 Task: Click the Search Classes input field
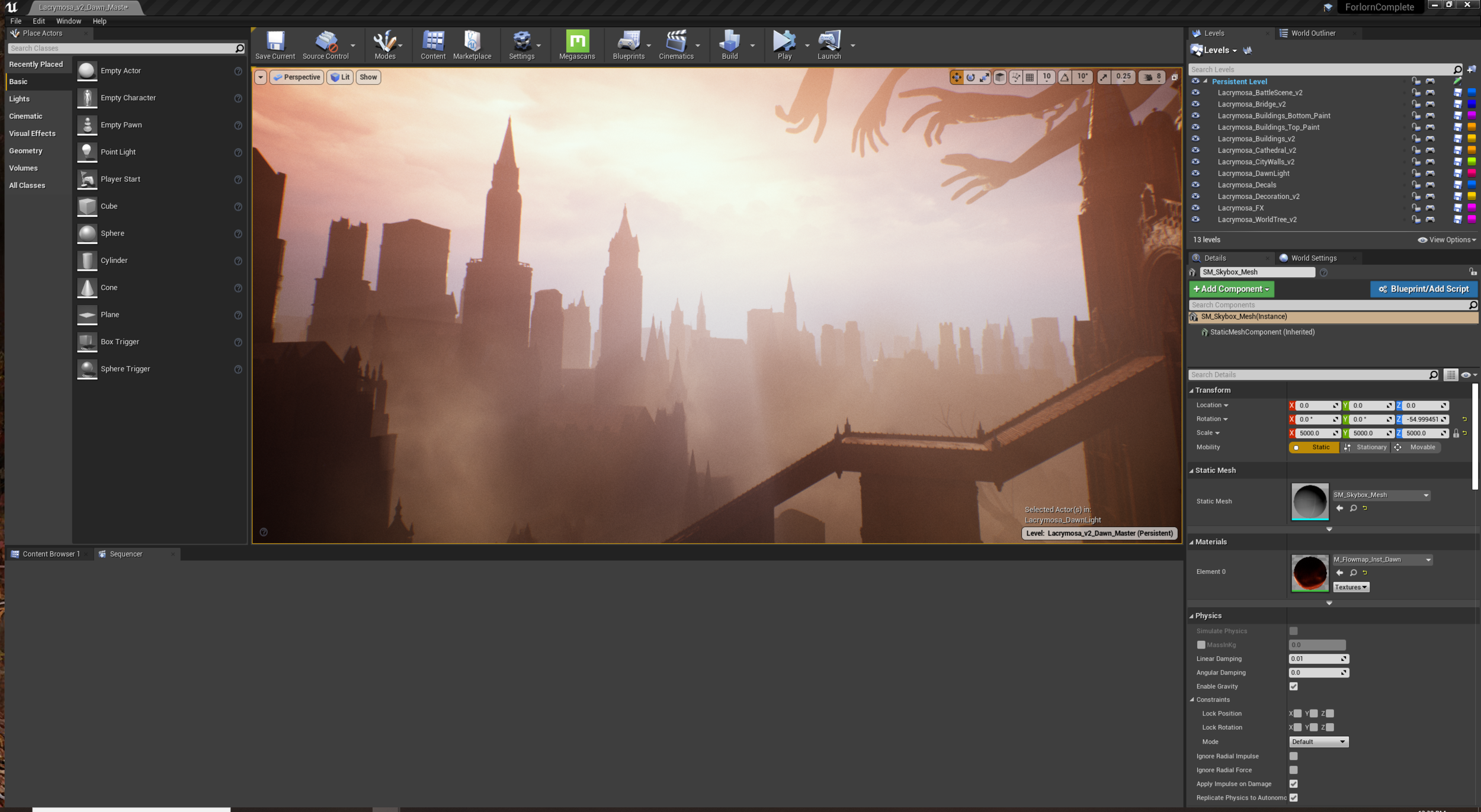click(121, 48)
